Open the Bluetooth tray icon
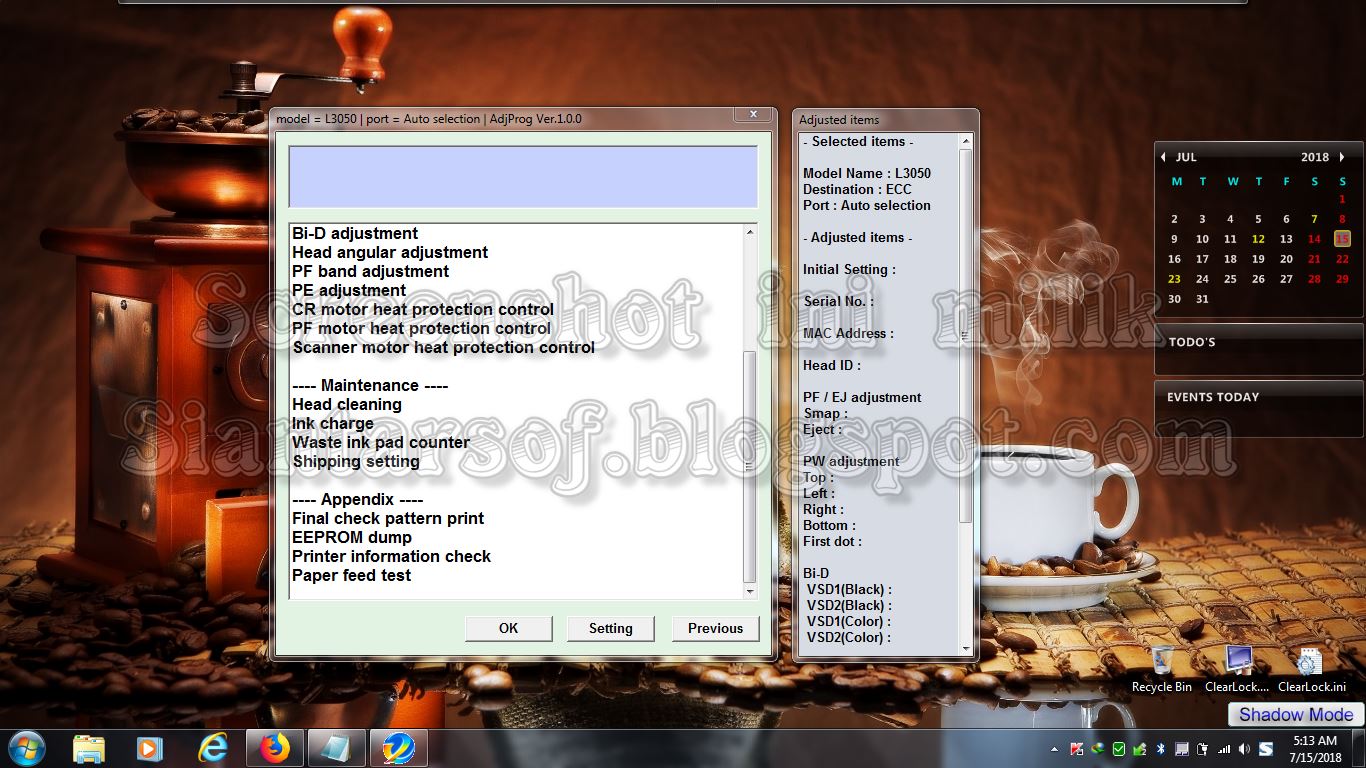Viewport: 1366px width, 768px height. tap(1161, 749)
